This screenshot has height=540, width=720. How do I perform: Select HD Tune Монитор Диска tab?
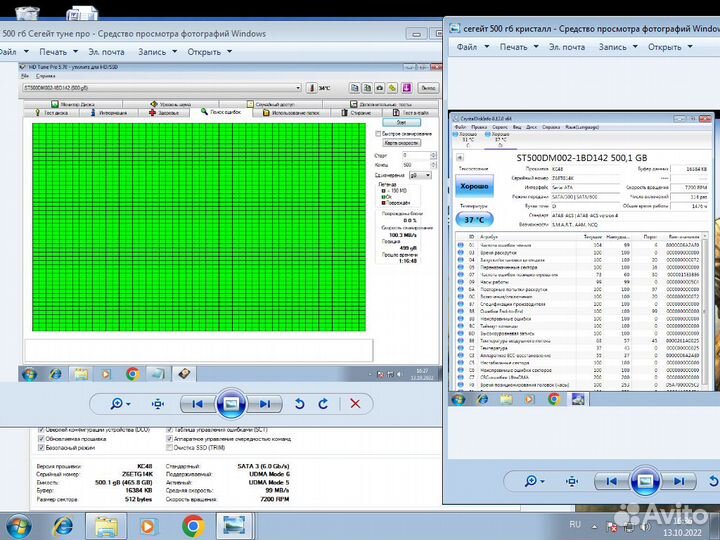[73, 104]
